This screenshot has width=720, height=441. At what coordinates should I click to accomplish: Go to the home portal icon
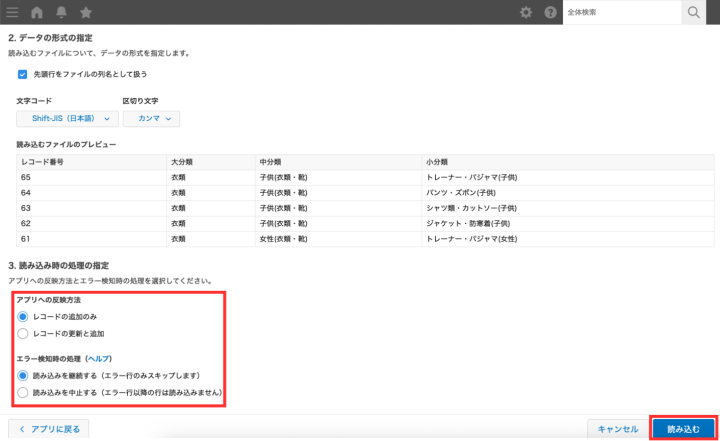point(37,12)
